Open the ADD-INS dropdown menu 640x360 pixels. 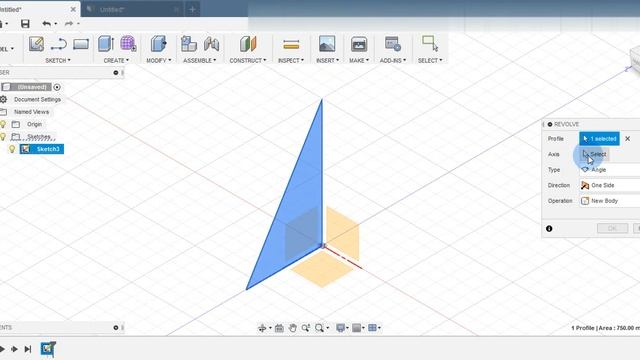(393, 60)
